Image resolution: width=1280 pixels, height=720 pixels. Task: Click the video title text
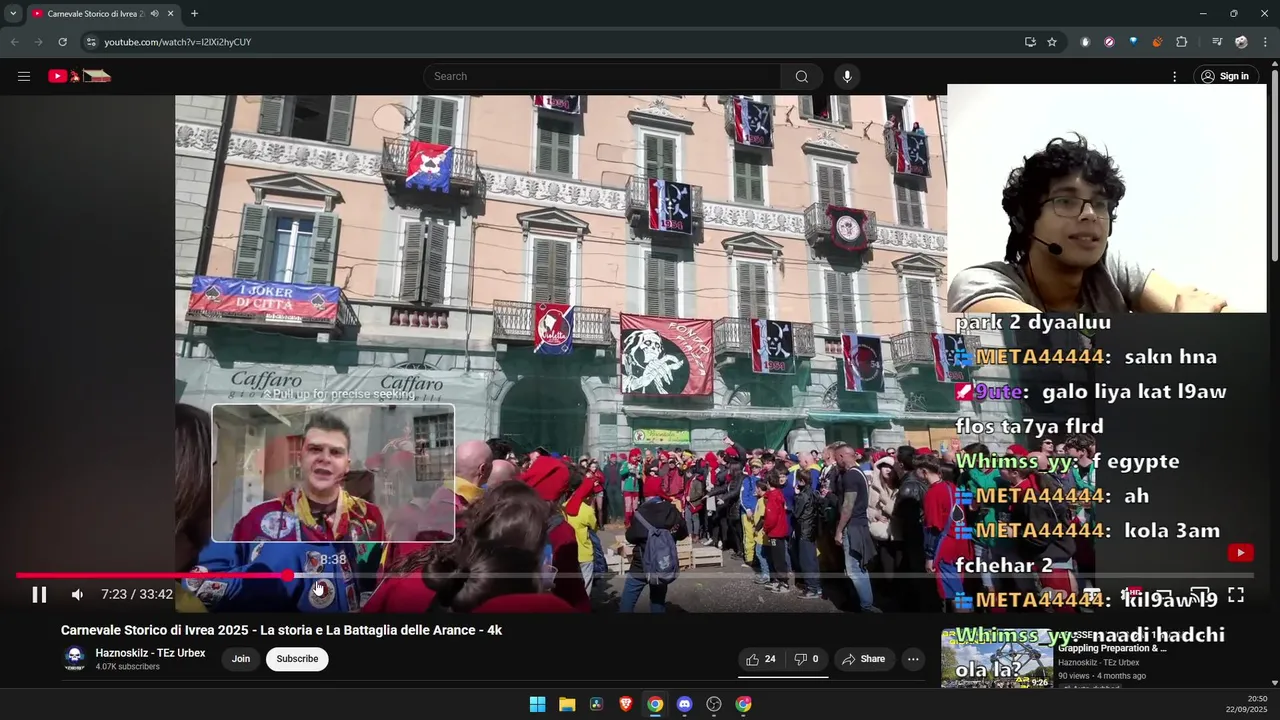281,630
